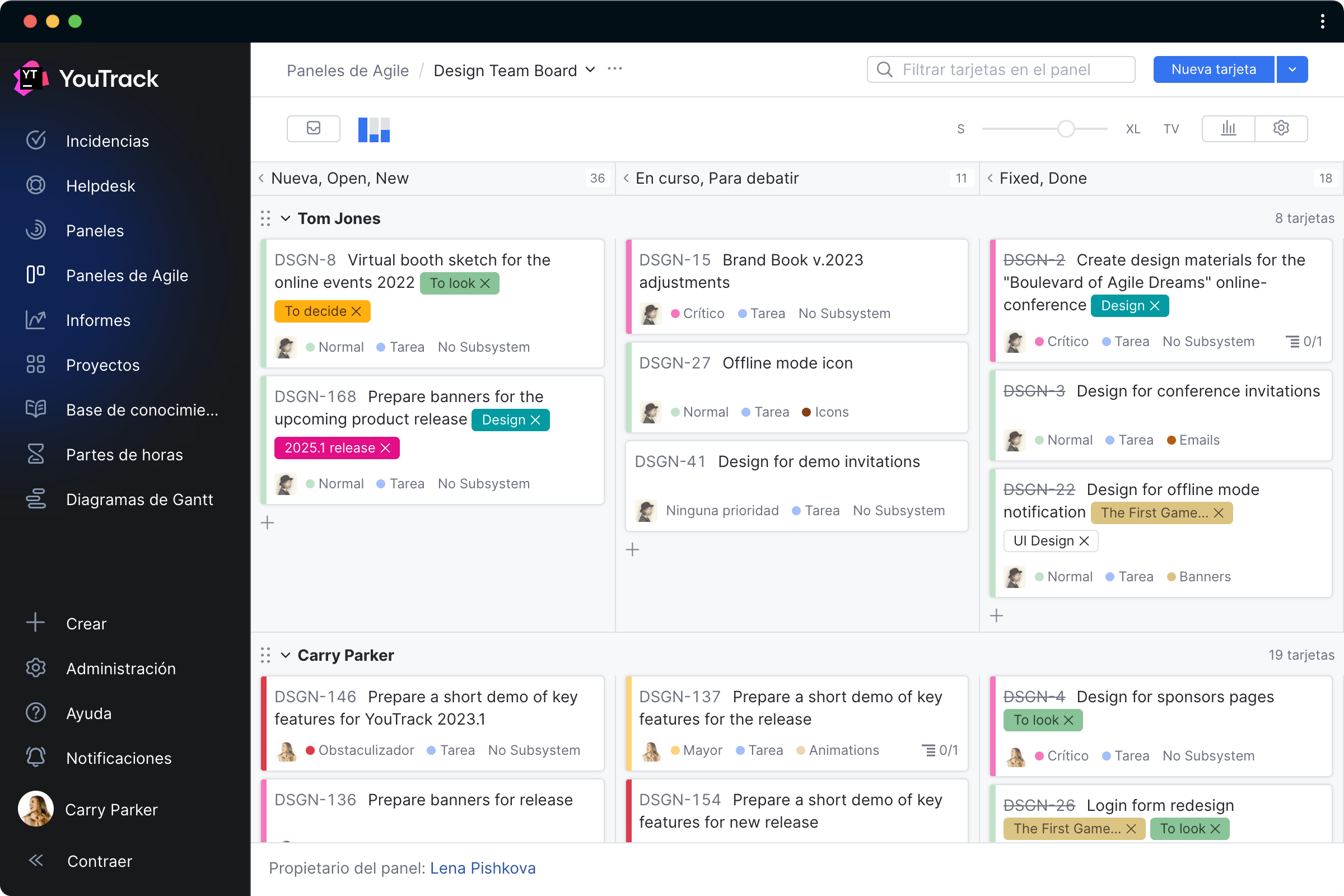Open Diagramas de Gantt view

[142, 498]
